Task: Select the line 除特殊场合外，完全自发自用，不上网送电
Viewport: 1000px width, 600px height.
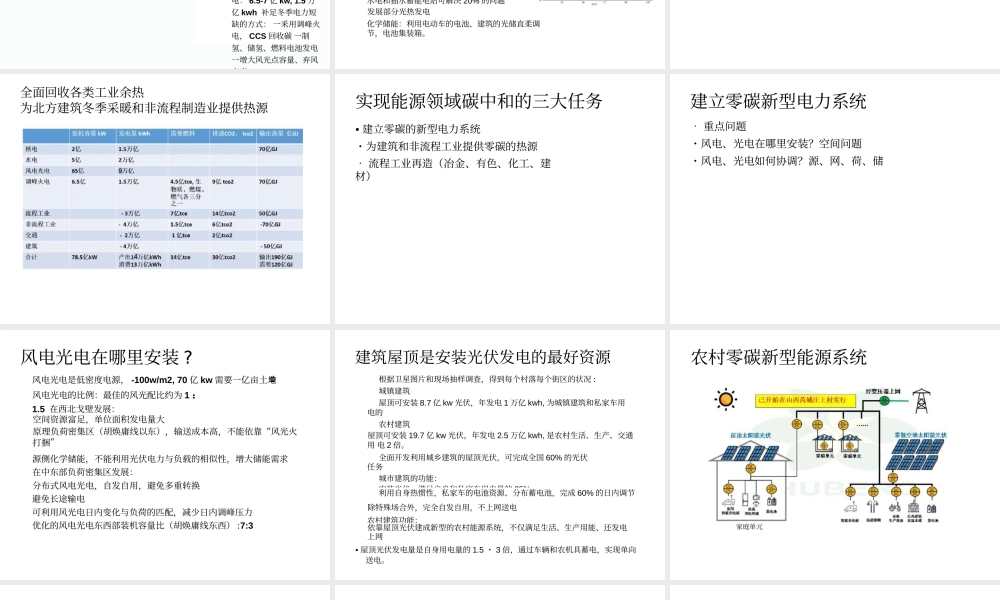Action: coord(442,508)
